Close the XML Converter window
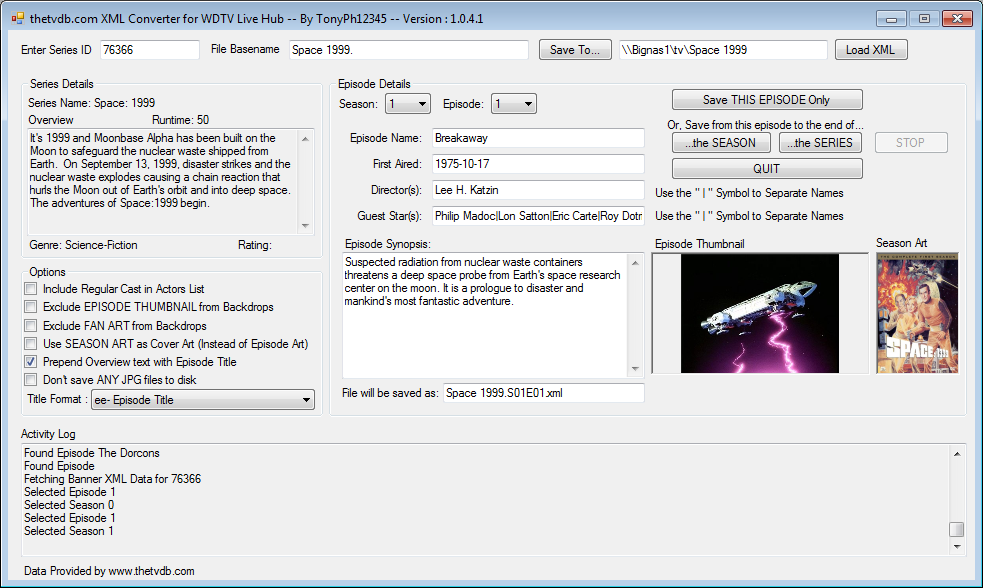983x588 pixels. [x=957, y=19]
